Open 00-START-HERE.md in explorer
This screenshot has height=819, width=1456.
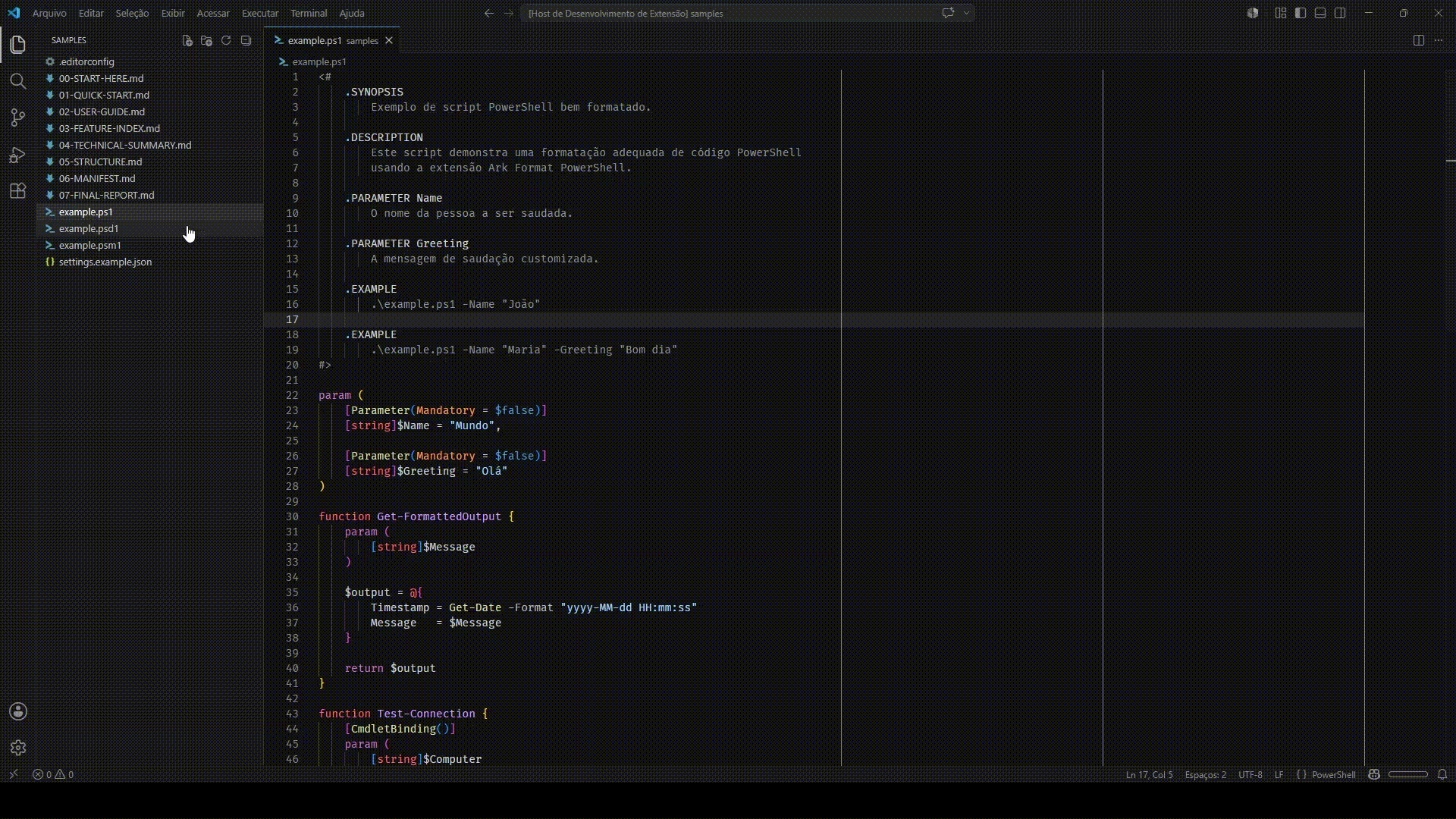[x=150, y=78]
